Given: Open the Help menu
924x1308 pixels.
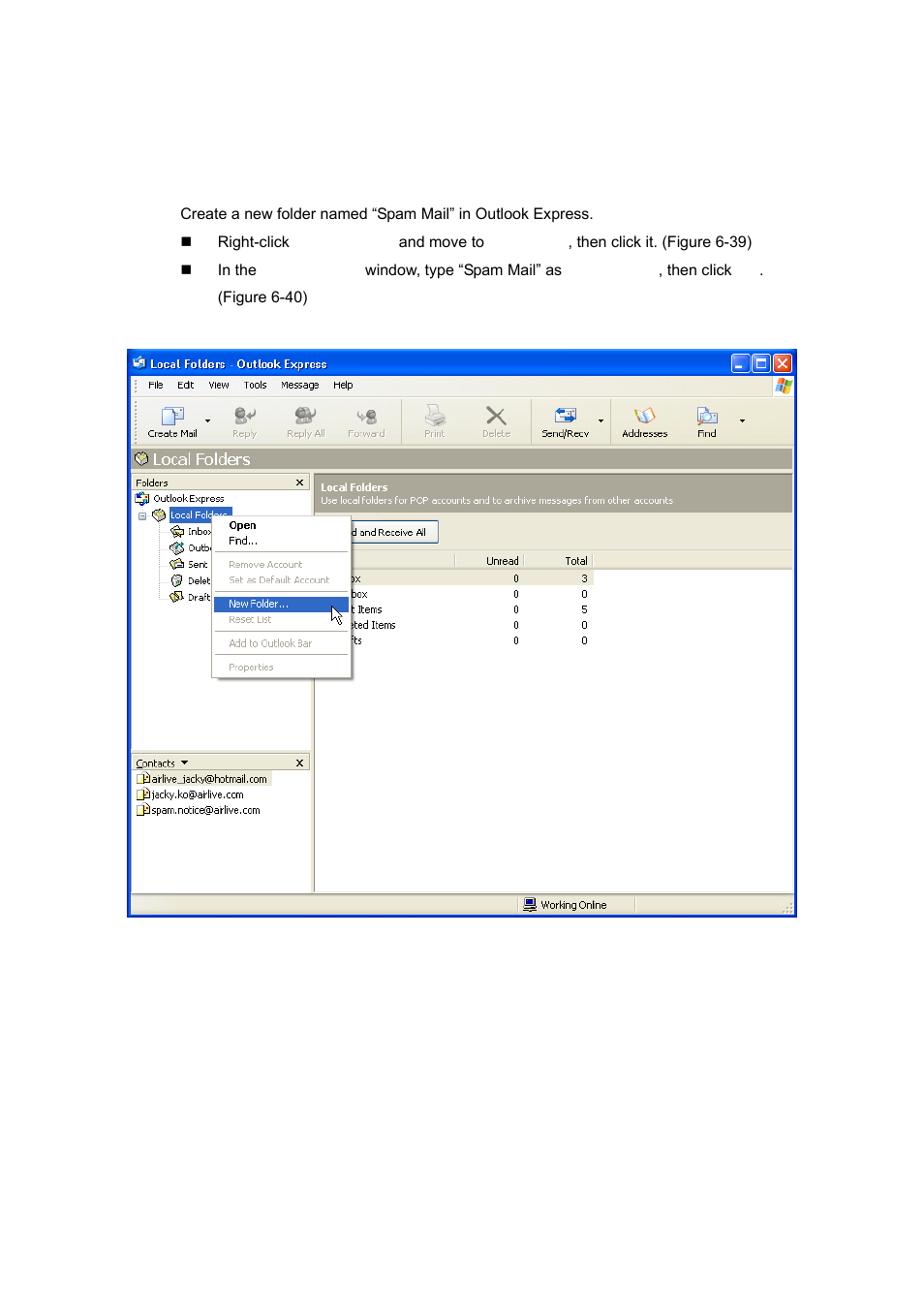Looking at the screenshot, I should click(x=343, y=385).
